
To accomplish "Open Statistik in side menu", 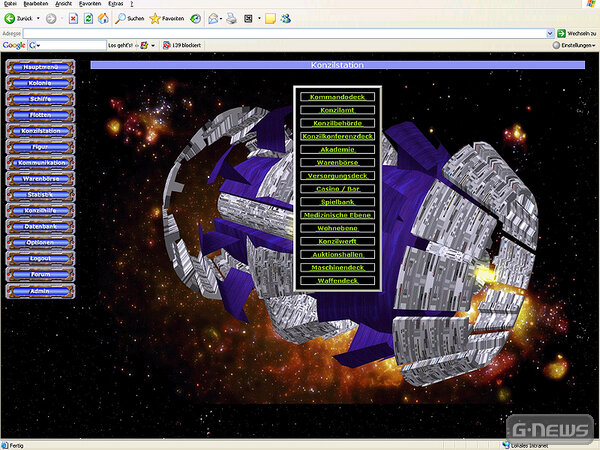I will 41,194.
